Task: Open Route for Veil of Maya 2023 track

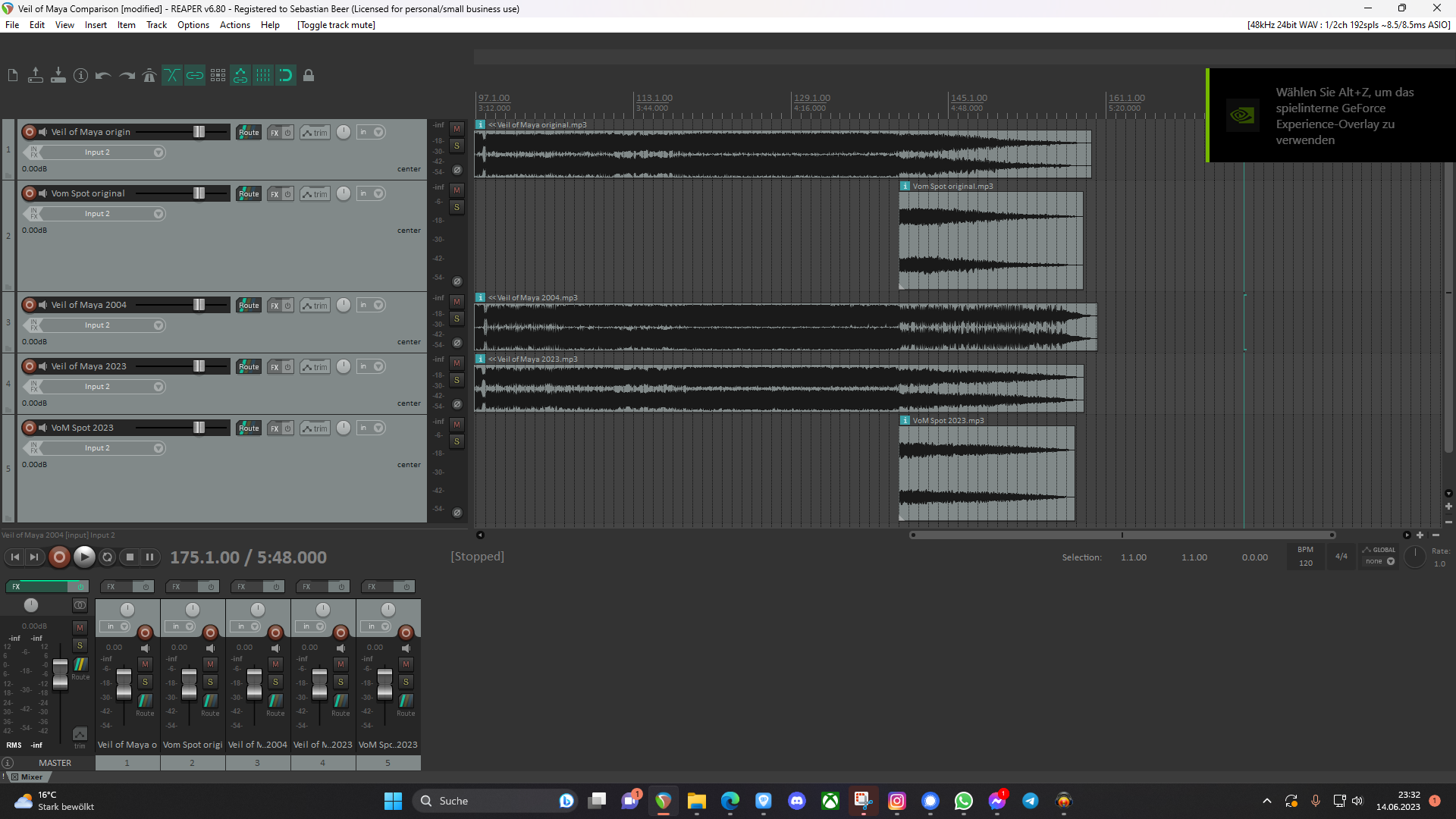Action: click(x=249, y=367)
